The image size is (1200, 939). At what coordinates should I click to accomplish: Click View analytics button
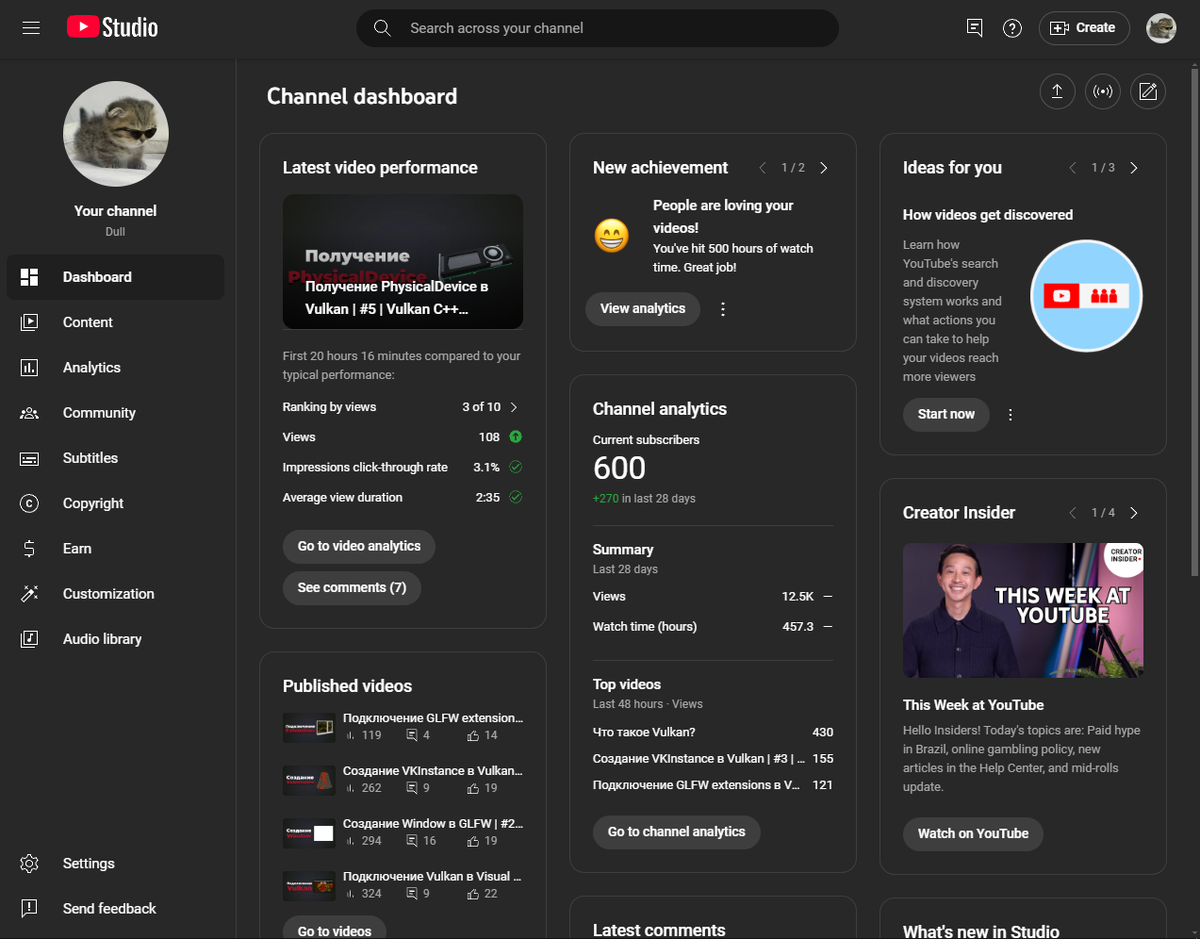[x=643, y=308]
